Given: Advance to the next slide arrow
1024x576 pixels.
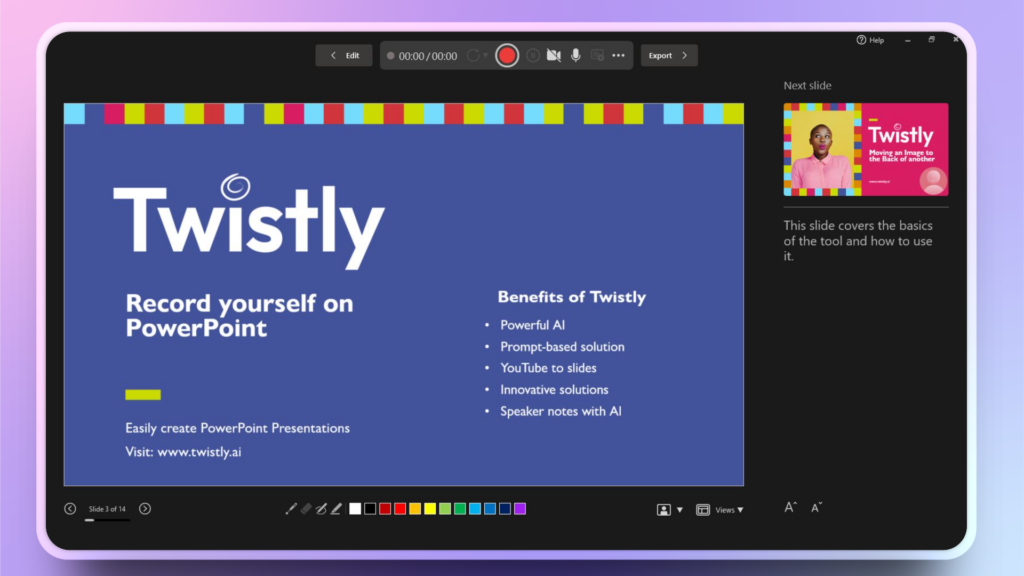Looking at the screenshot, I should tap(145, 509).
